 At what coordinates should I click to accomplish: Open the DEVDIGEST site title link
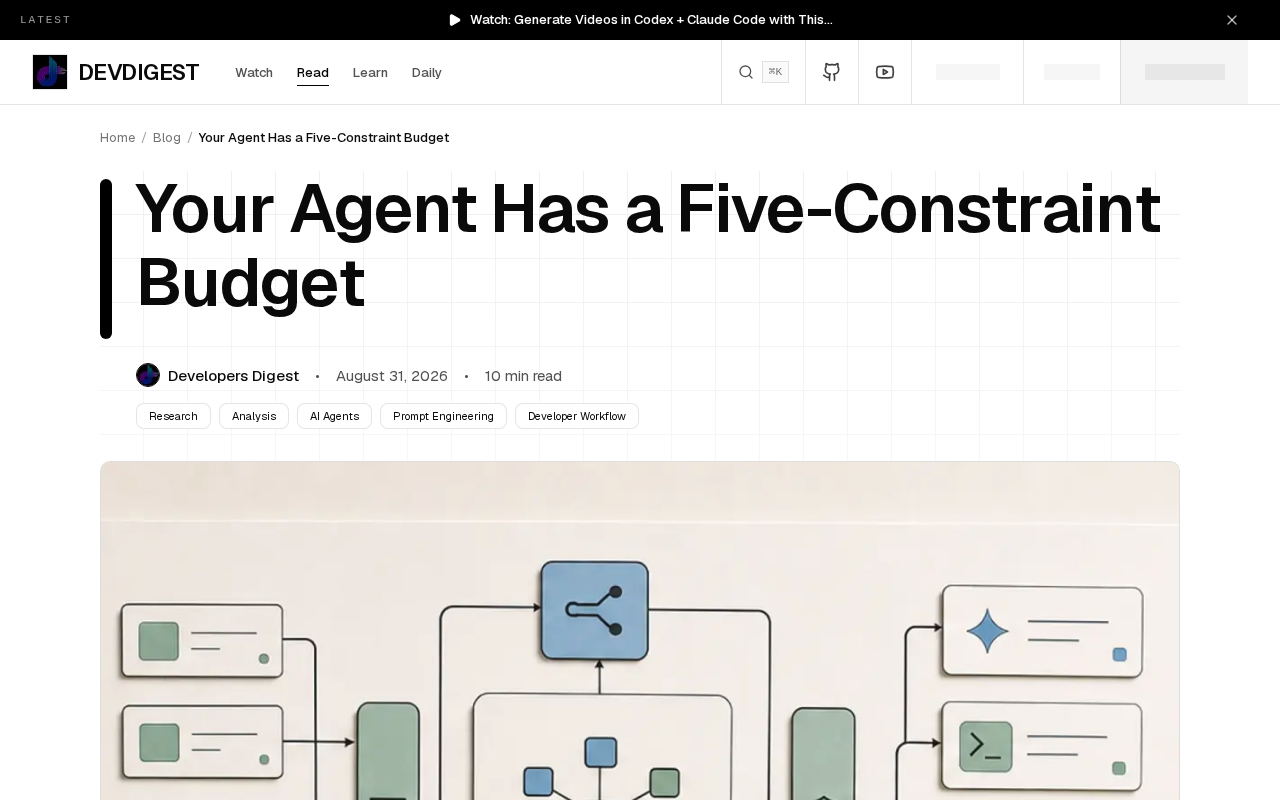(x=139, y=72)
